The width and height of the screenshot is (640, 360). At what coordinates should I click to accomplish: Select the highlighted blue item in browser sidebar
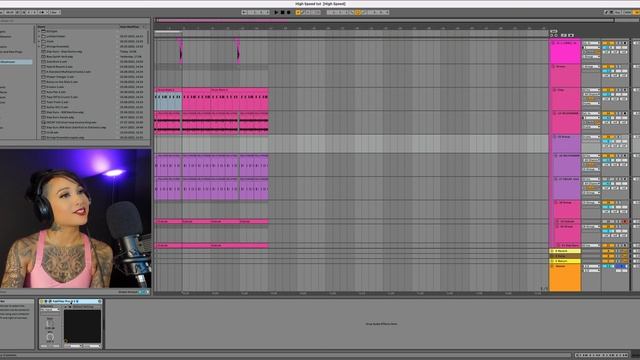[16, 62]
